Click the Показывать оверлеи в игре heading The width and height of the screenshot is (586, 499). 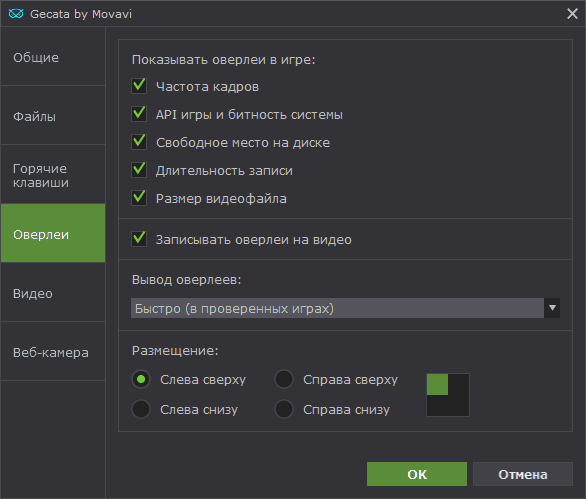point(223,59)
